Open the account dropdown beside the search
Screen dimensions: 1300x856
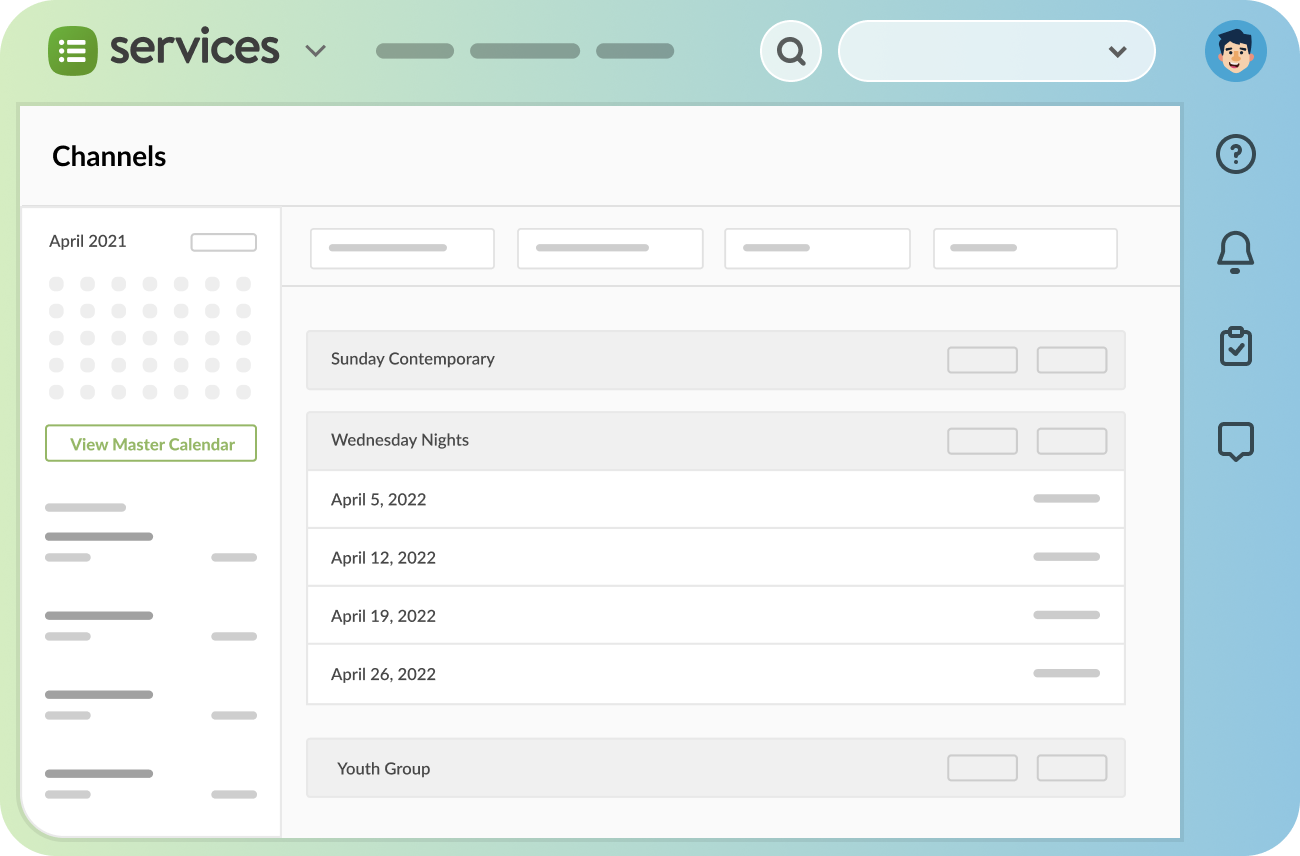click(1120, 50)
